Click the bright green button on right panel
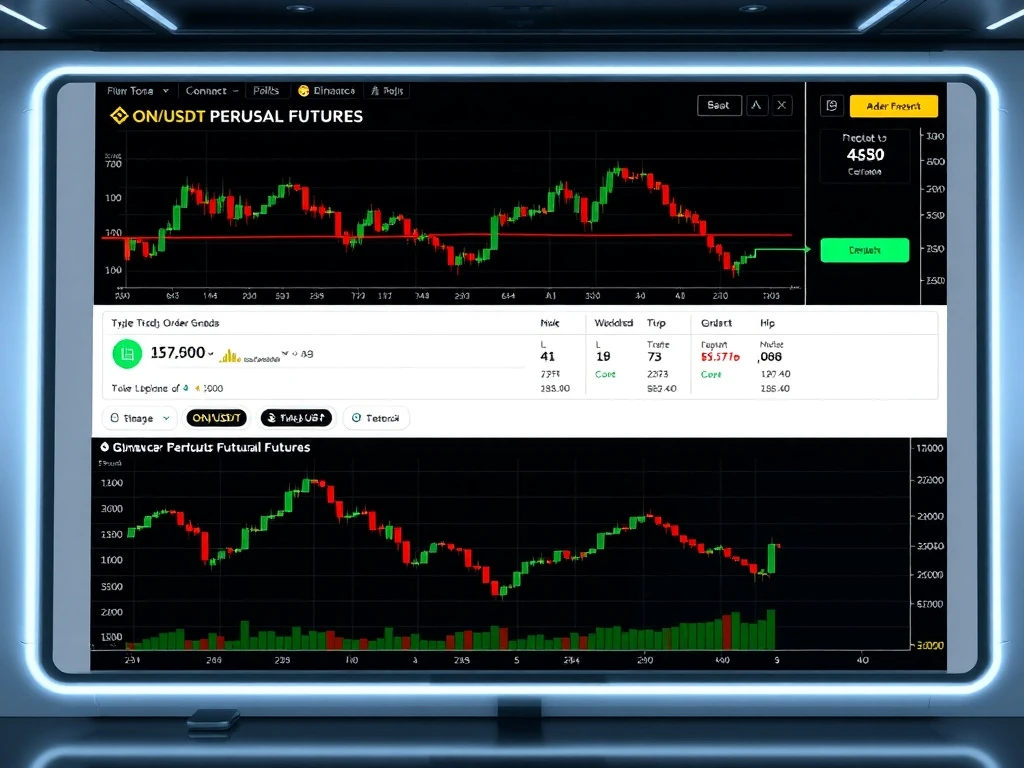The height and width of the screenshot is (768, 1024). (864, 250)
